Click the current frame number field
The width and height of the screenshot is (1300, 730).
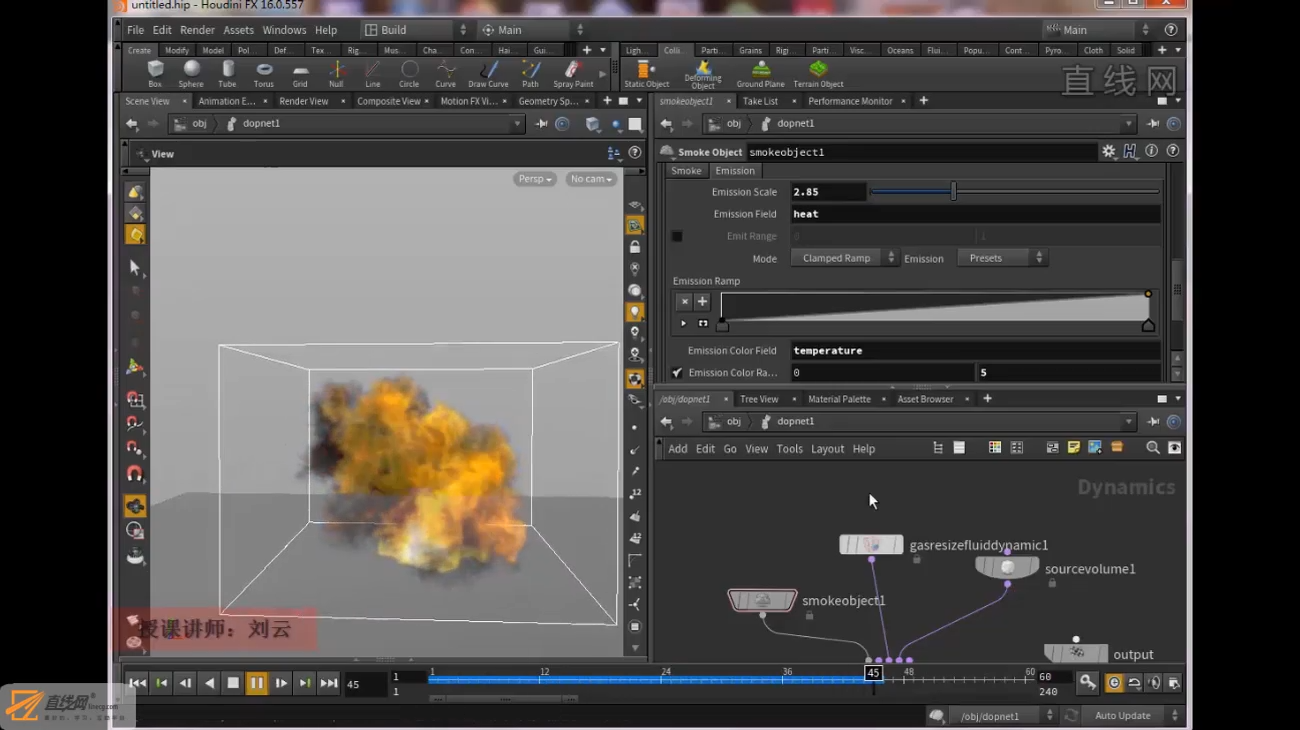[364, 685]
